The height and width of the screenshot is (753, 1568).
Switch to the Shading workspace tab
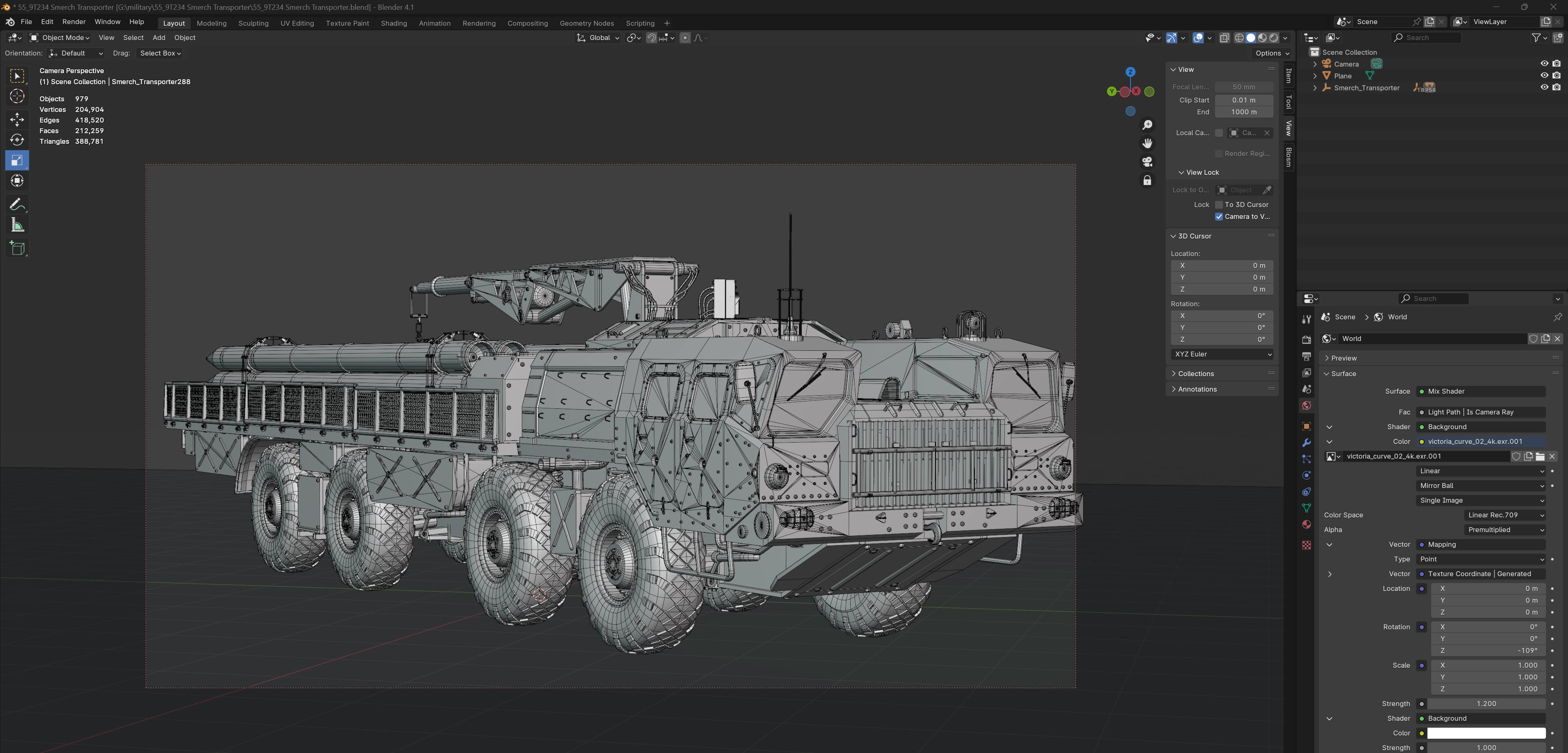[x=393, y=23]
